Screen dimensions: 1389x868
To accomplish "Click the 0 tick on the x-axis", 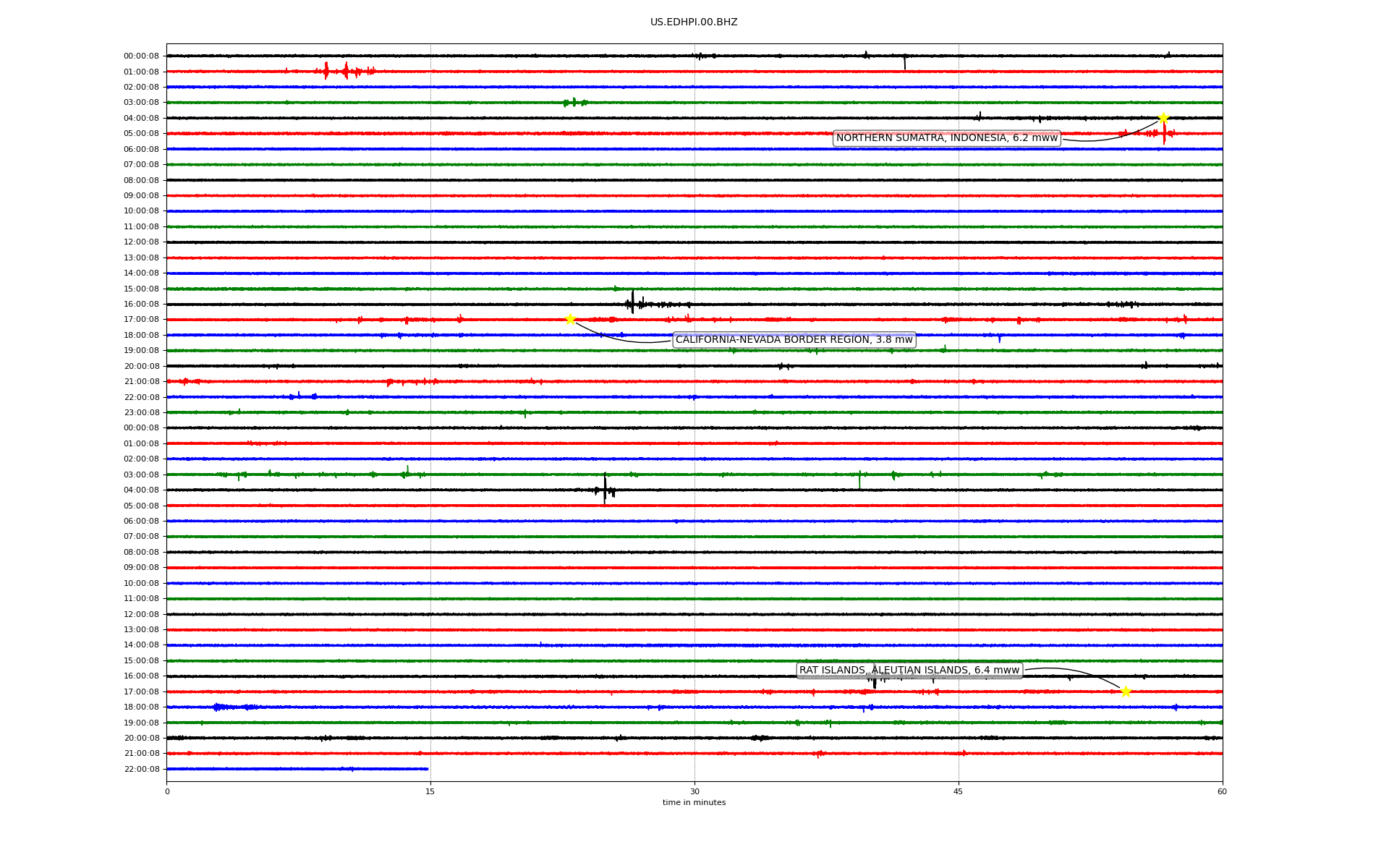I will click(x=167, y=791).
